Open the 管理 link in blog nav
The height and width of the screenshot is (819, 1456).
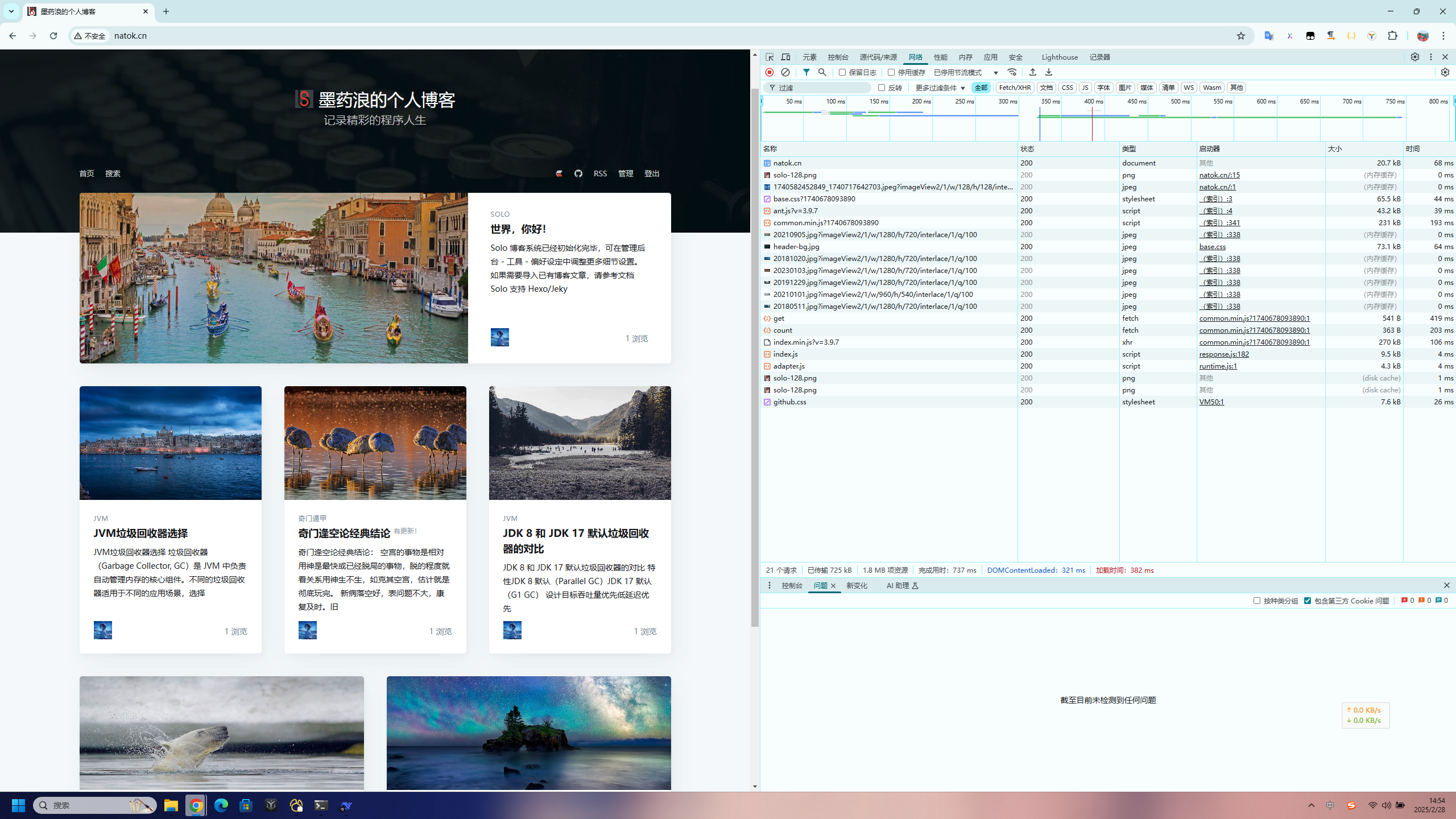[626, 173]
